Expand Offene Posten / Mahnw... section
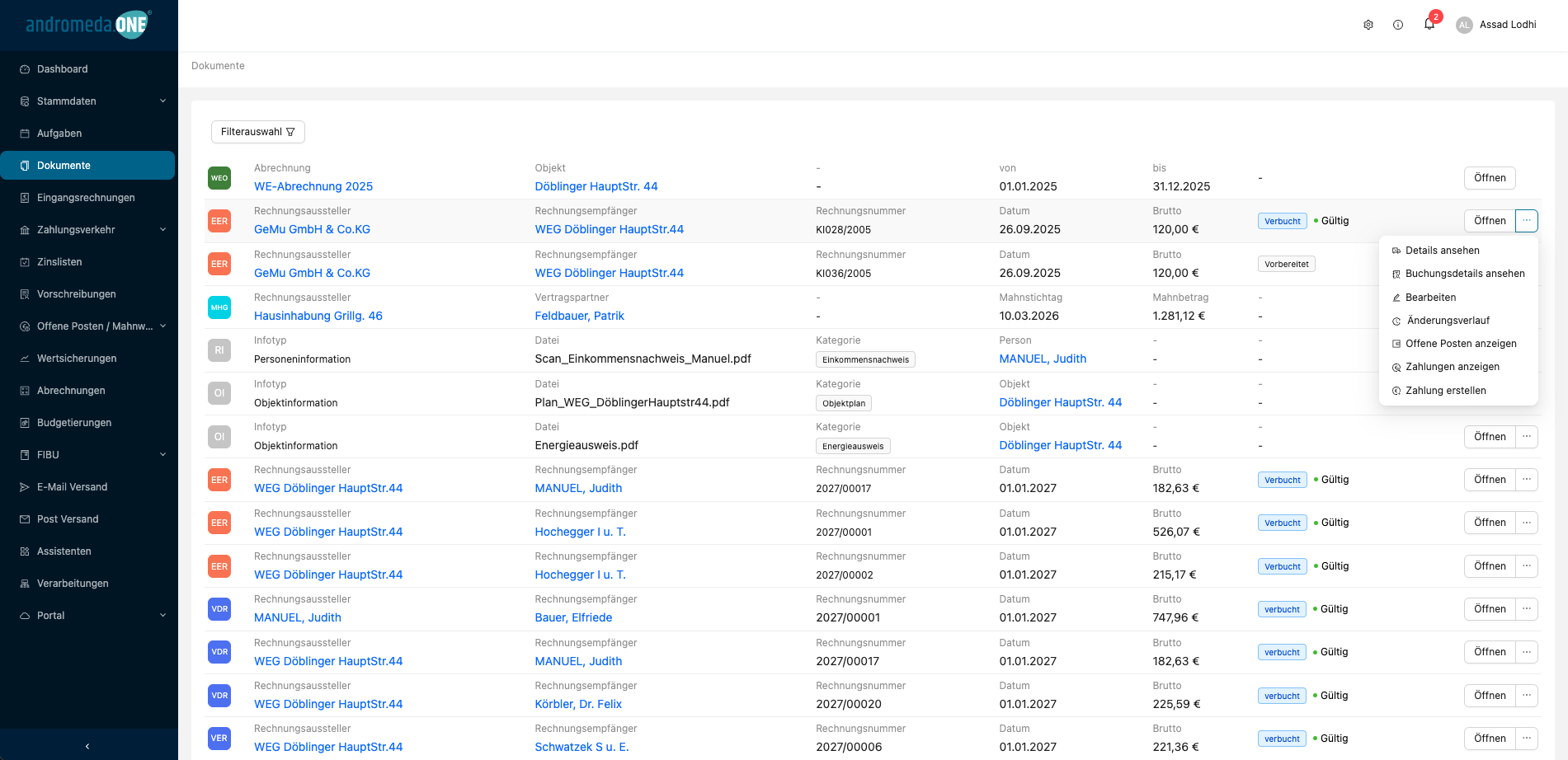Screen dimensions: 1568x760 click(87, 326)
